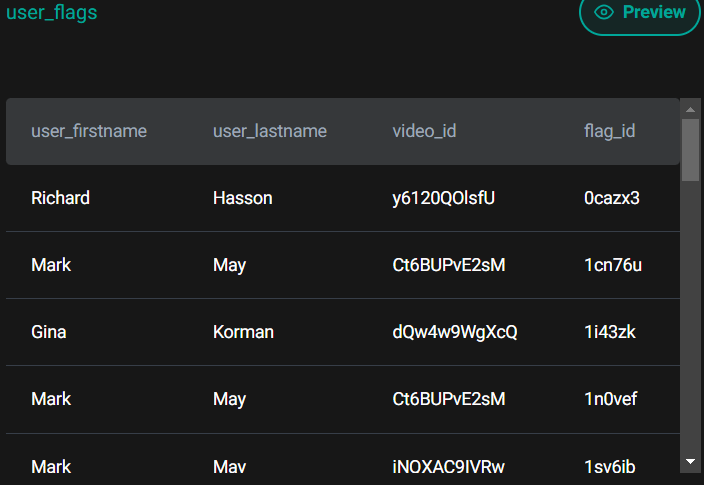Click the video_id column header
Viewport: 704px width, 485px height.
(x=424, y=131)
